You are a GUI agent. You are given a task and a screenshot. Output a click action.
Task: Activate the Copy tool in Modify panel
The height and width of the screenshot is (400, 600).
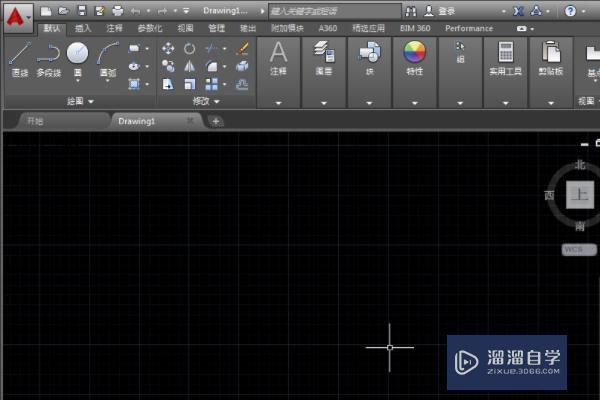[168, 66]
